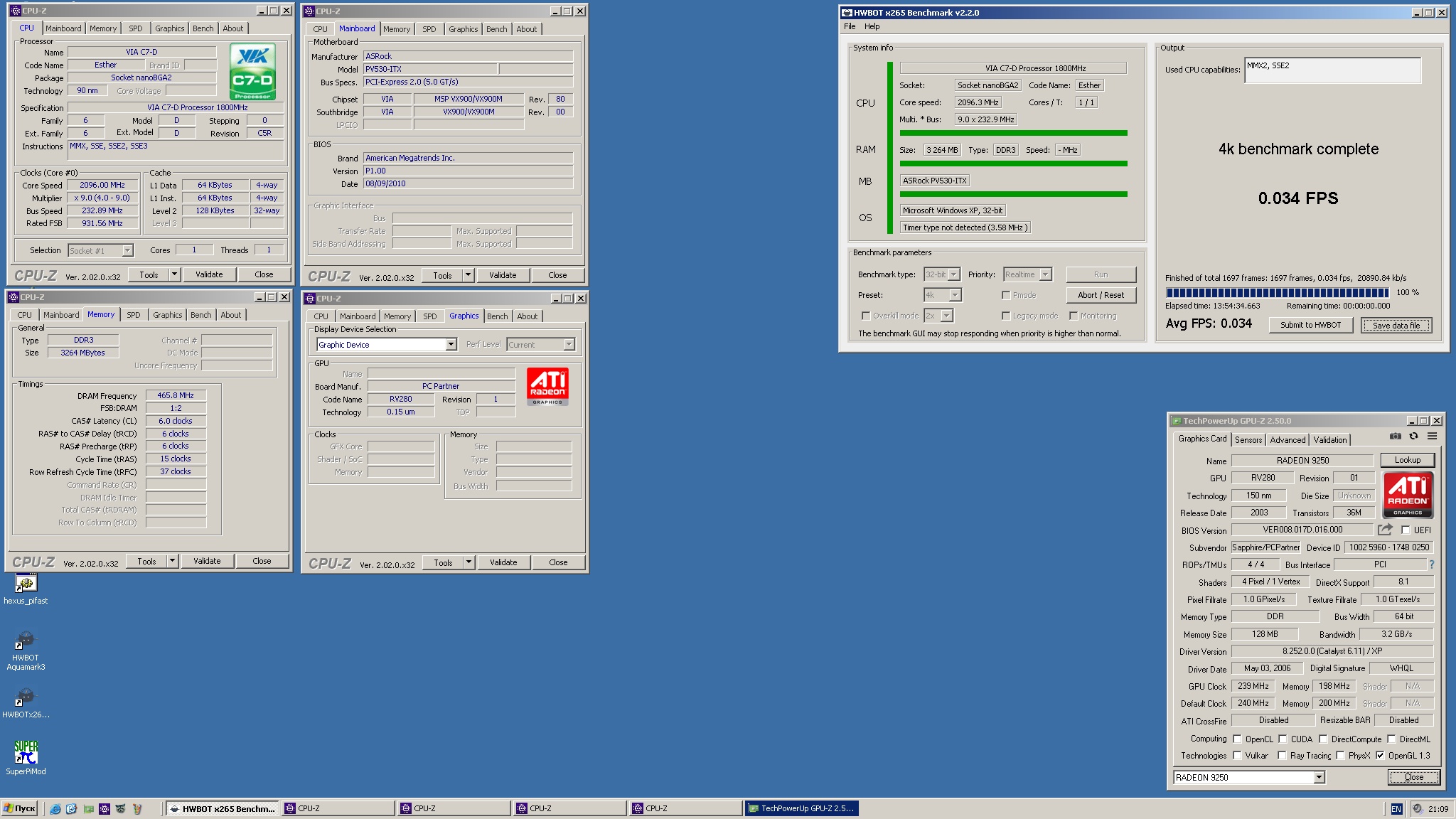The image size is (1456, 819).
Task: Open the HWBOTx265 desktop shortcut
Action: click(x=26, y=697)
